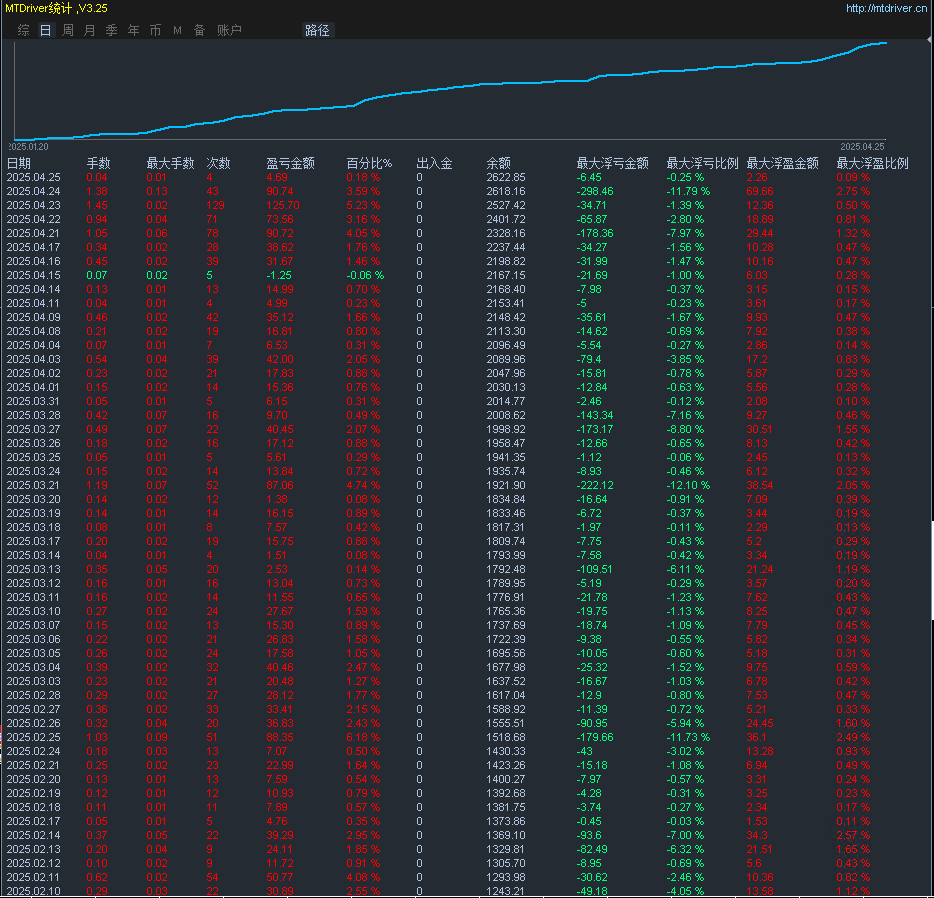Click the 2025.04.25 end date on chart

tap(862, 146)
